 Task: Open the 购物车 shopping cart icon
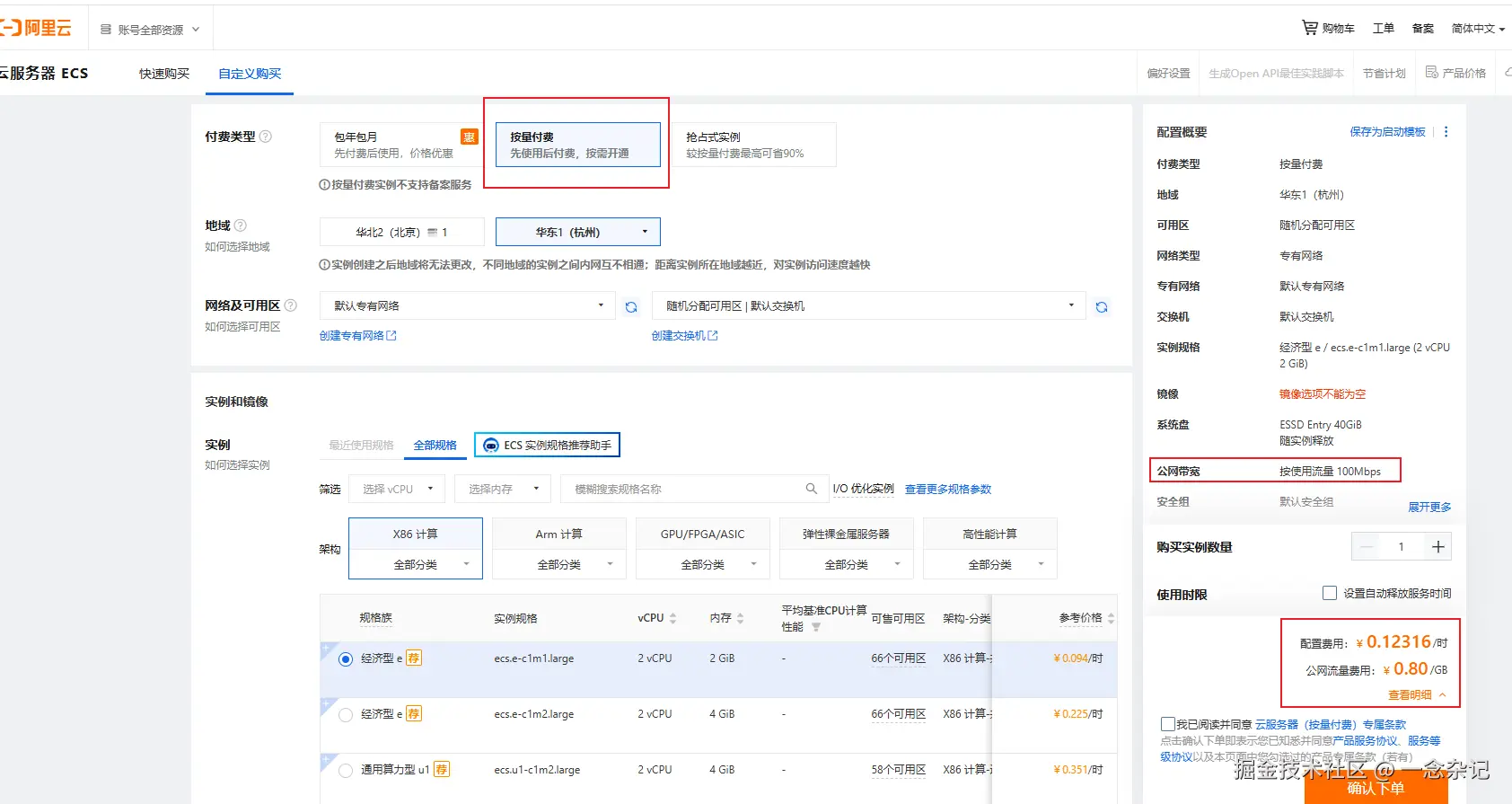(1310, 28)
